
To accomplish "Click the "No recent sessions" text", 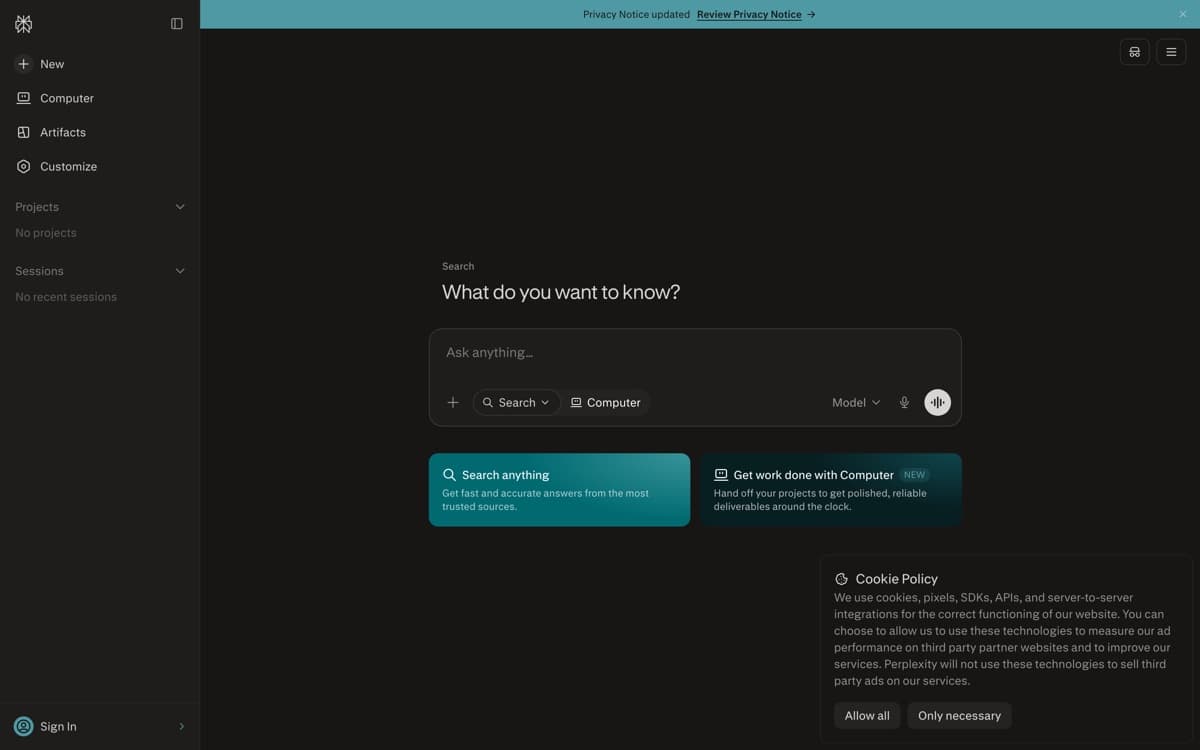I will (x=66, y=297).
